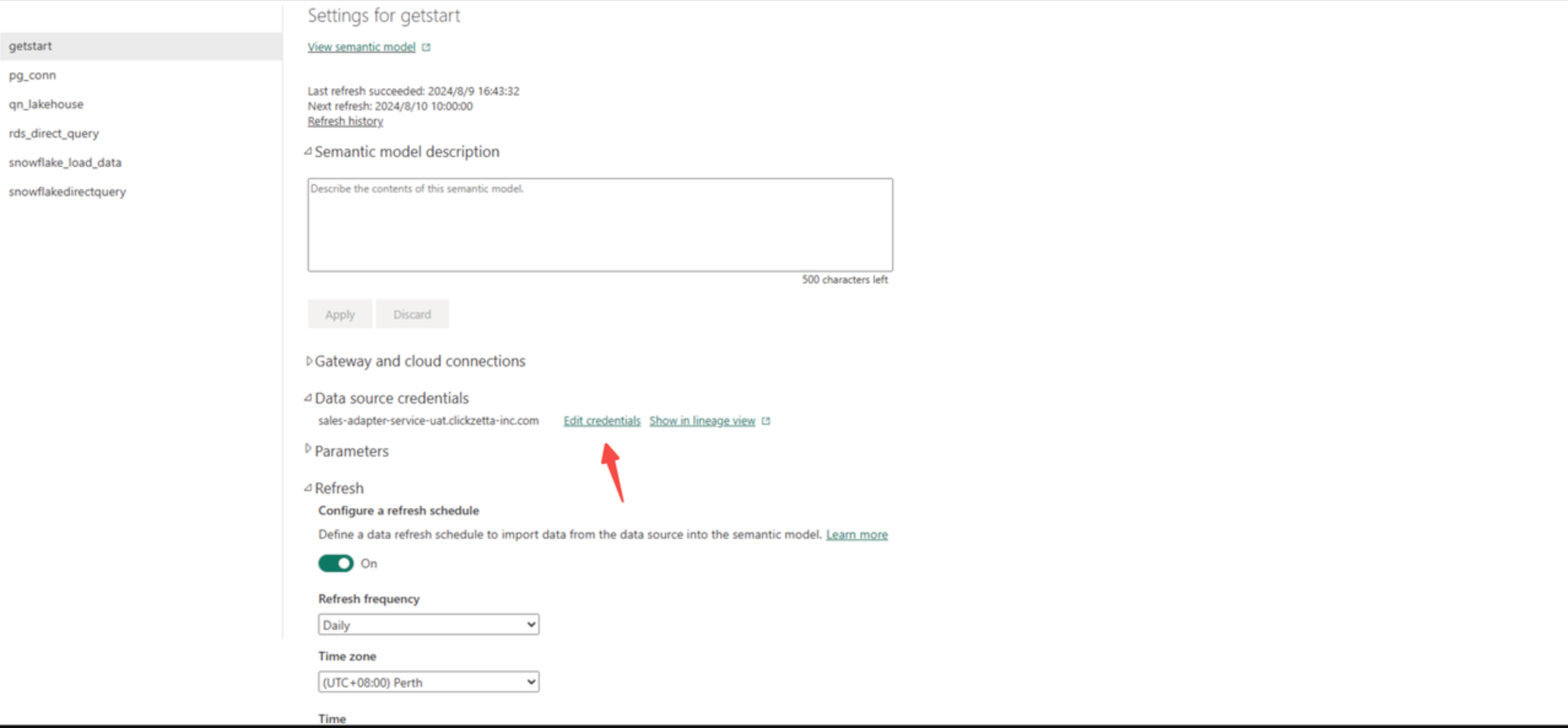The image size is (1568, 728).
Task: Open rds_direct_query settings from list
Action: tap(54, 133)
